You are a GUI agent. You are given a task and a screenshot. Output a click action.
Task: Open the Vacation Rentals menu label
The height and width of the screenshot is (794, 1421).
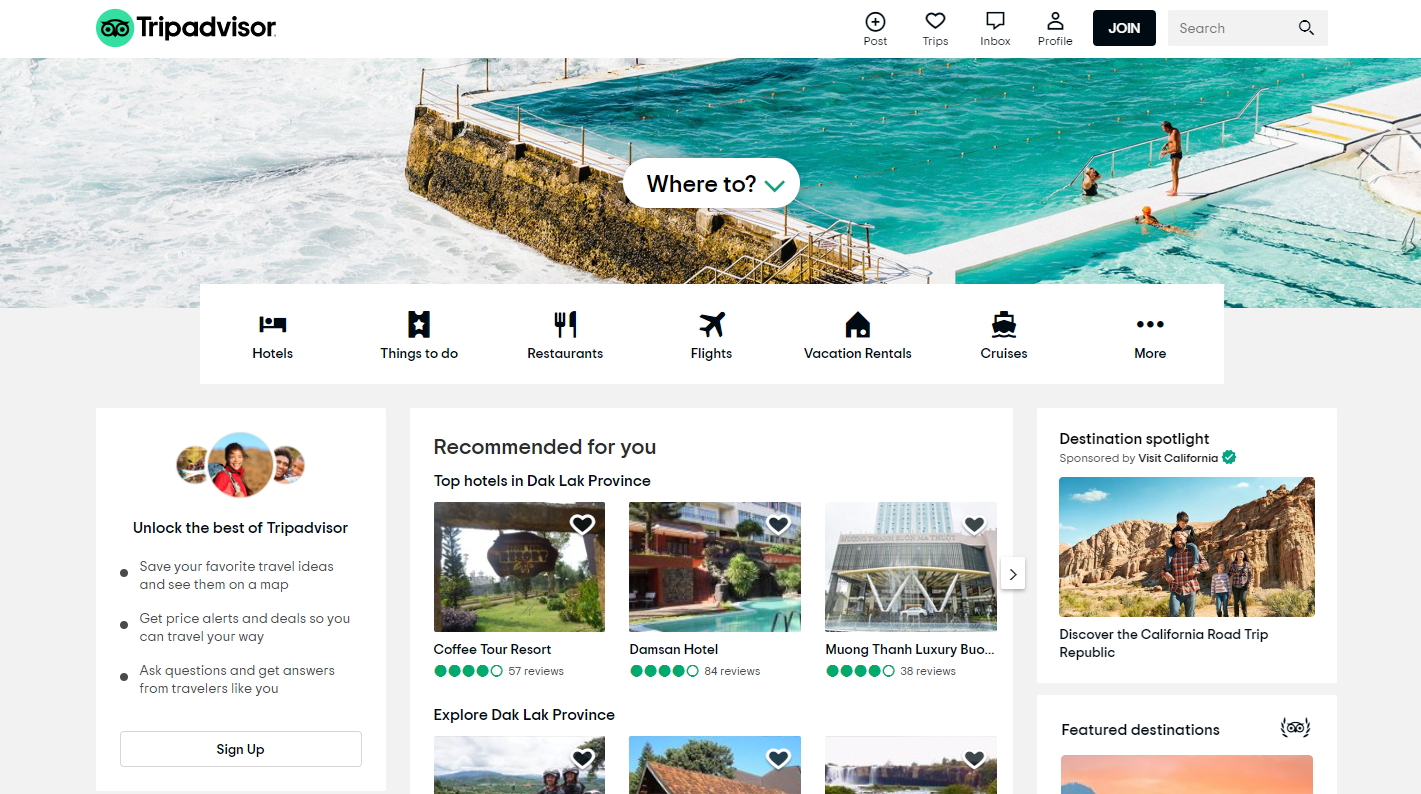click(x=858, y=353)
